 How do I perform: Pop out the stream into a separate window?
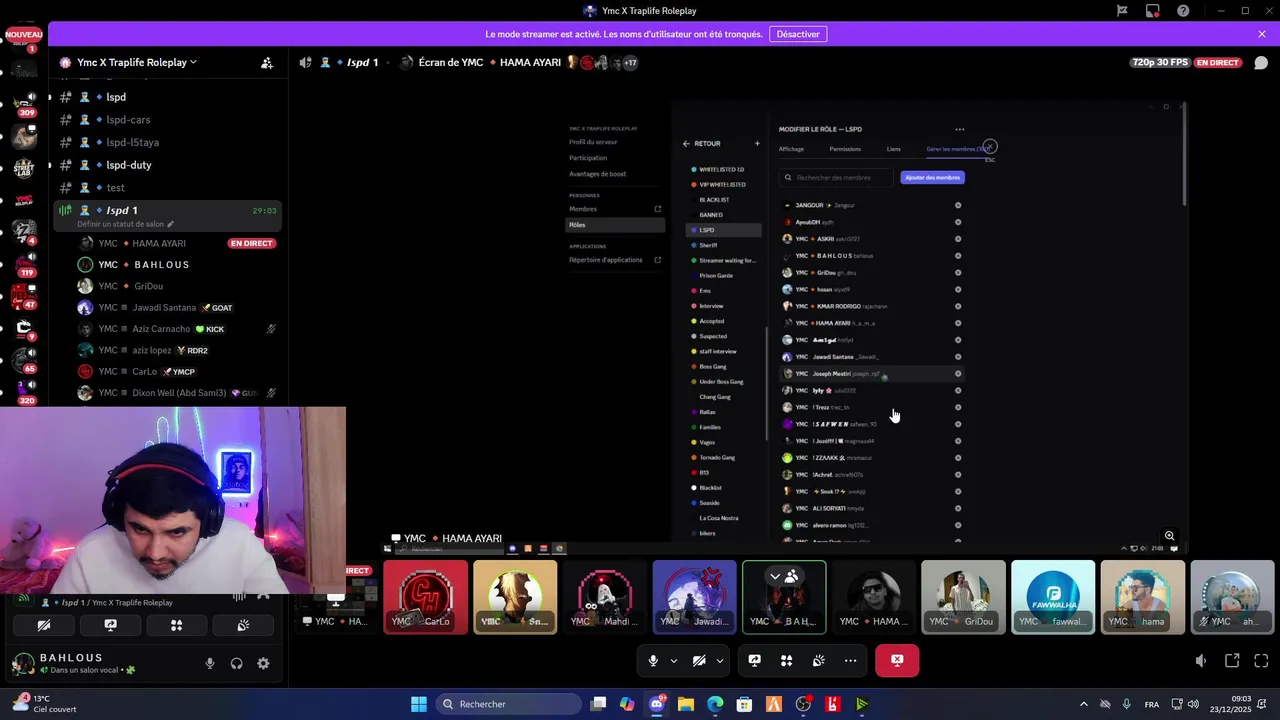click(1232, 661)
